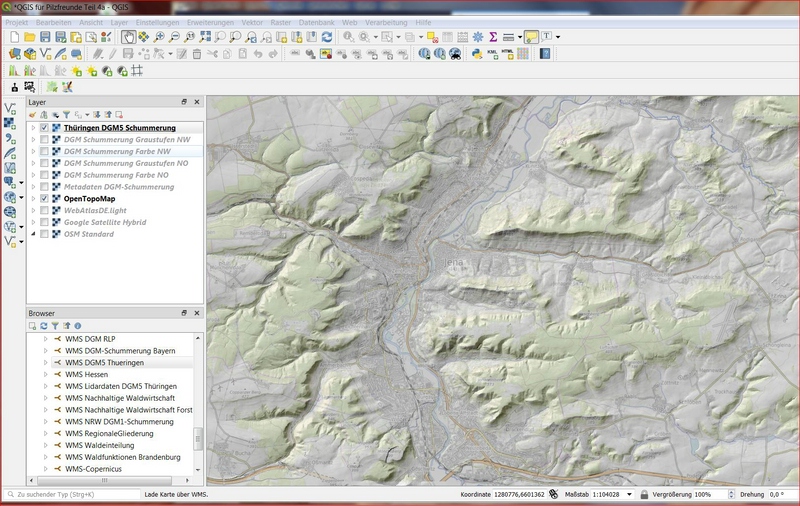Open the help book icon in toolbar
800x506 pixels.
[545, 54]
